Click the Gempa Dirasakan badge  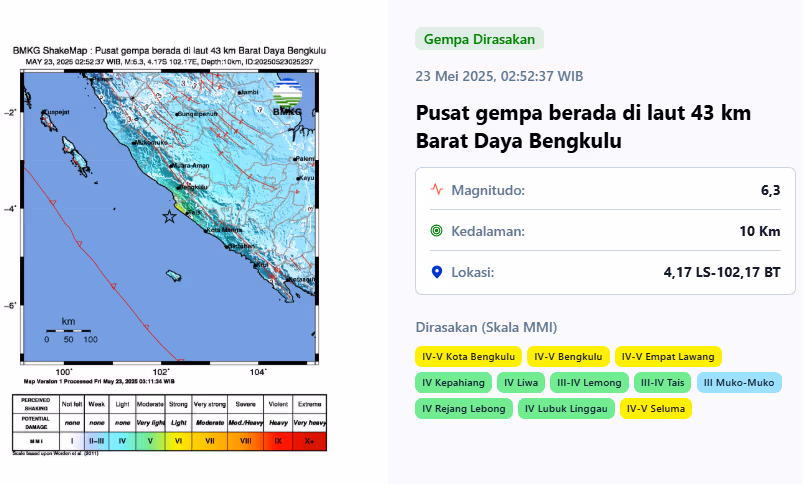click(x=479, y=39)
